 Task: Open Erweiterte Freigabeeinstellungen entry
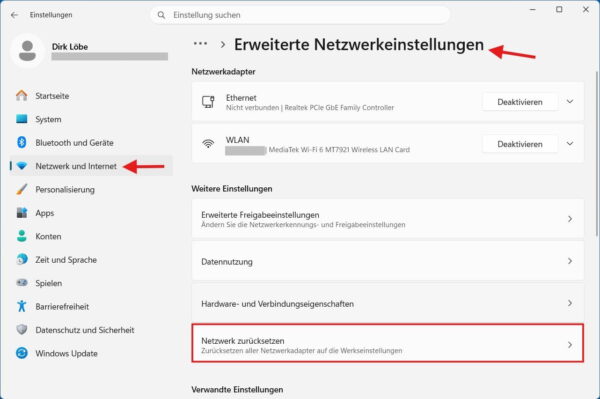(388, 219)
